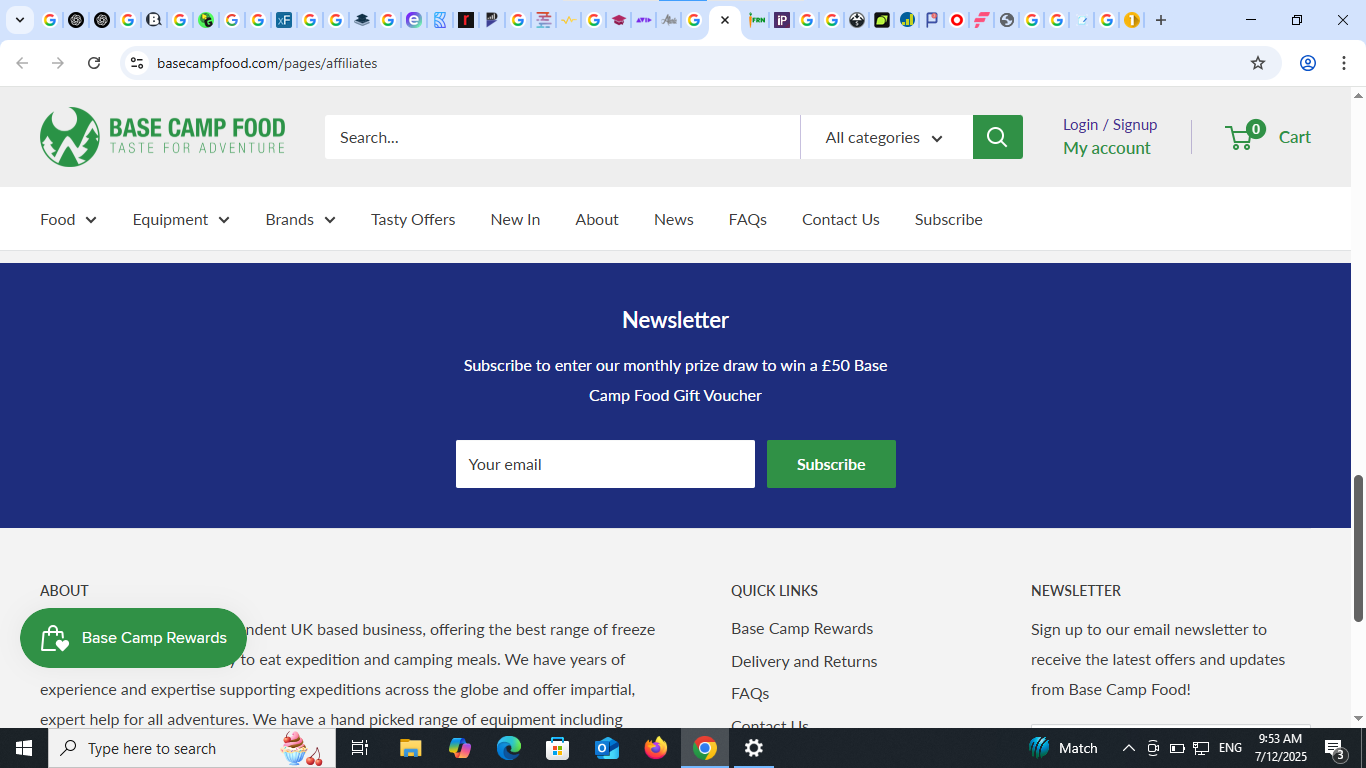Open Chrome three-dot menu

point(1344,63)
